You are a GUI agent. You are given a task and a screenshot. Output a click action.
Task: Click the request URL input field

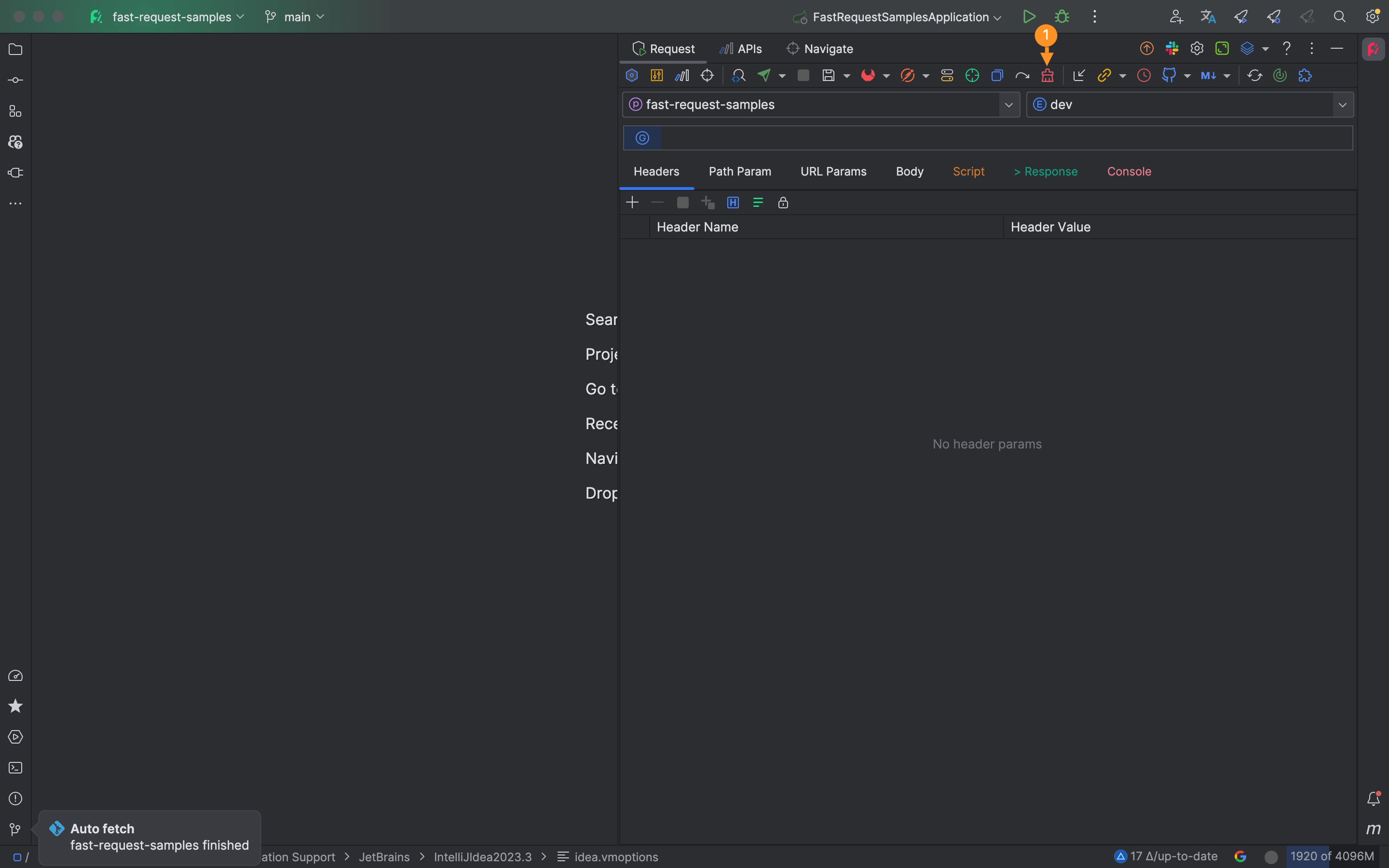pos(1005,138)
